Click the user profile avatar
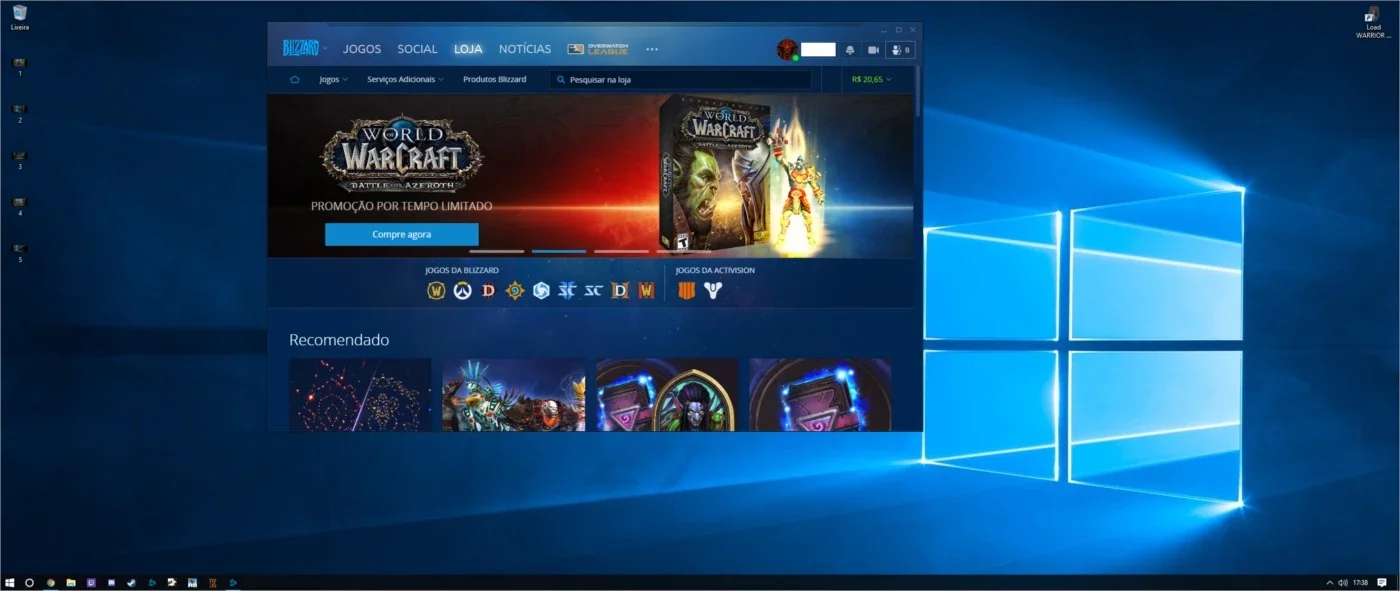1400x591 pixels. pos(787,49)
